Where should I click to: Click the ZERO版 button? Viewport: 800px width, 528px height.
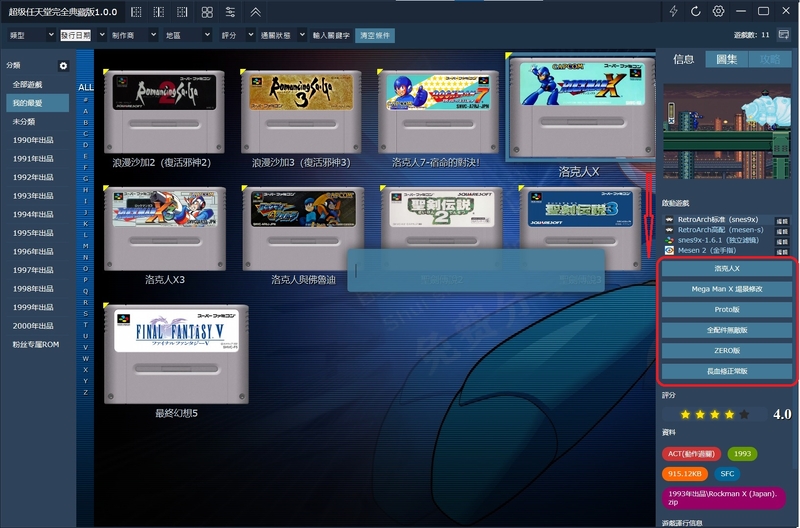pyautogui.click(x=727, y=350)
